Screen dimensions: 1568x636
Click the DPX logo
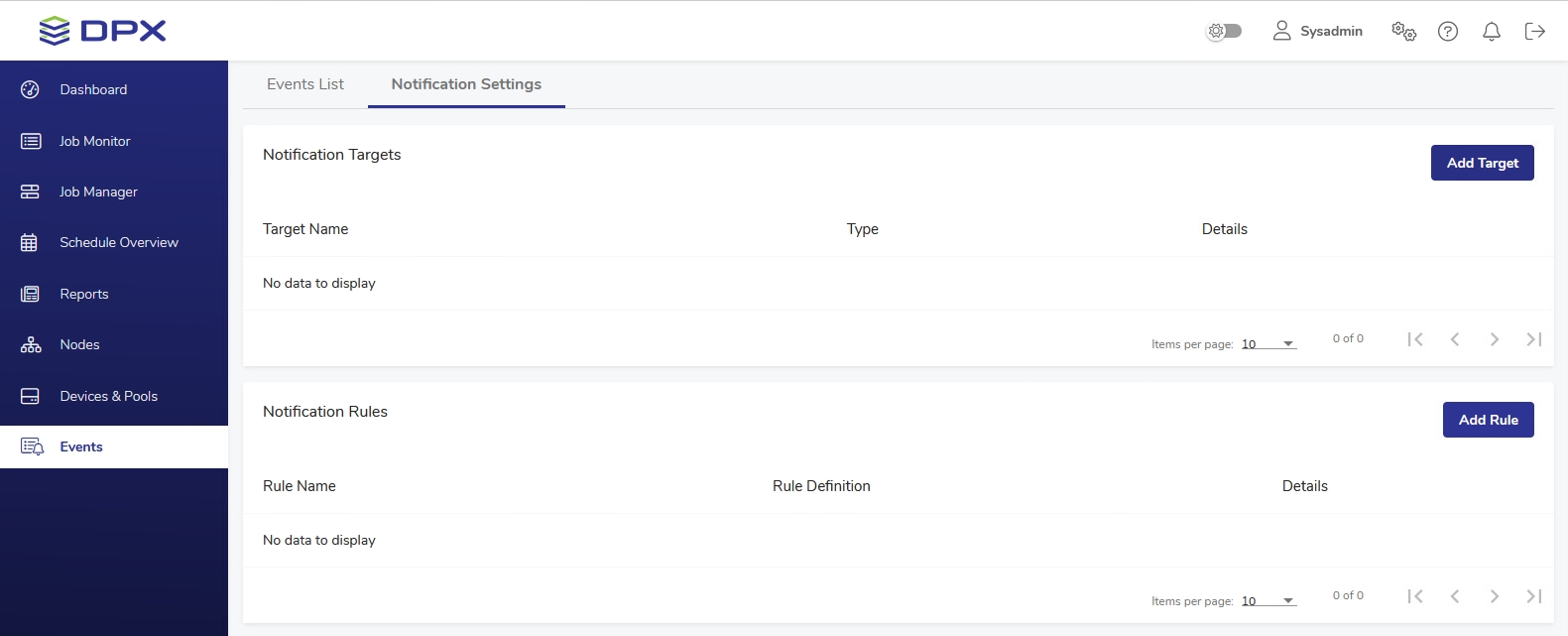(102, 31)
